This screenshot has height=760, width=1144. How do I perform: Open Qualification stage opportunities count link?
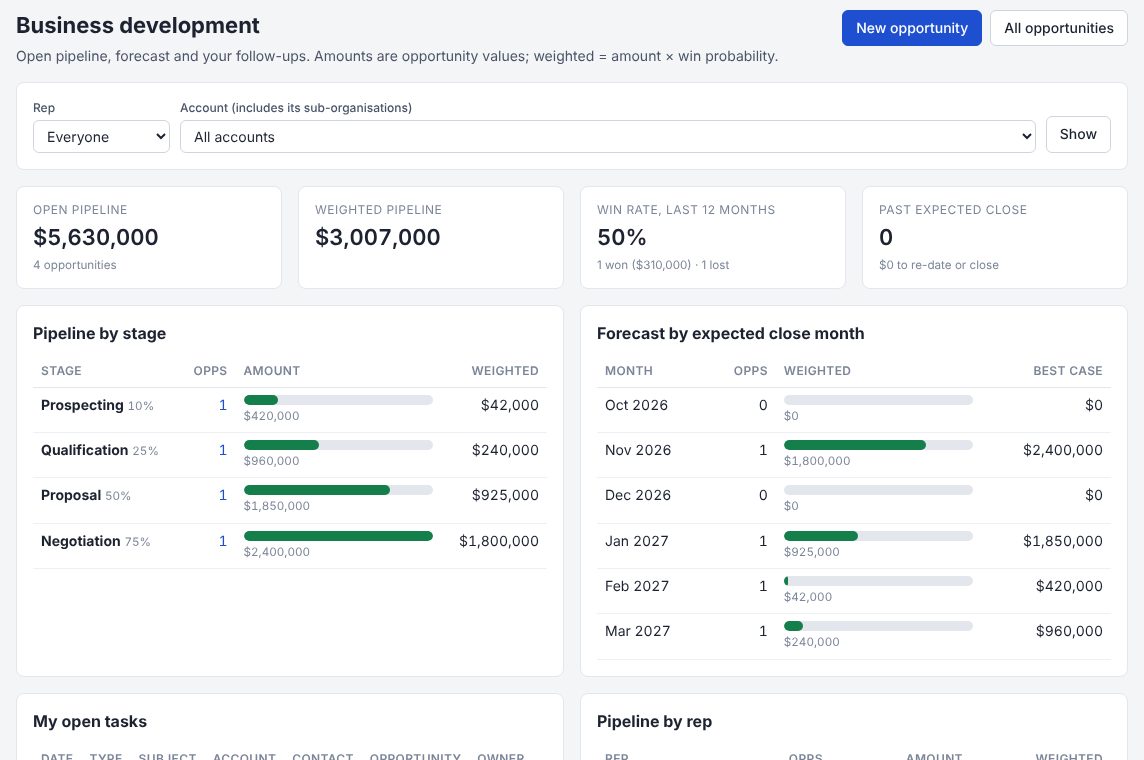pyautogui.click(x=223, y=450)
